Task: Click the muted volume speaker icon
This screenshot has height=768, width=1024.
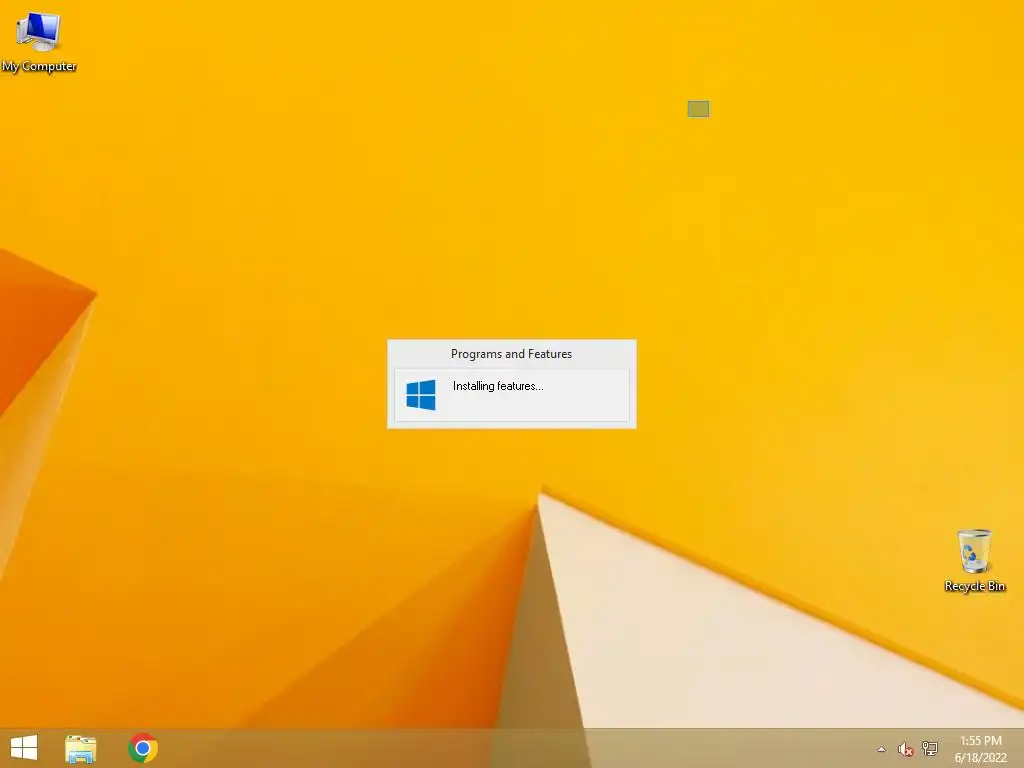Action: [905, 749]
